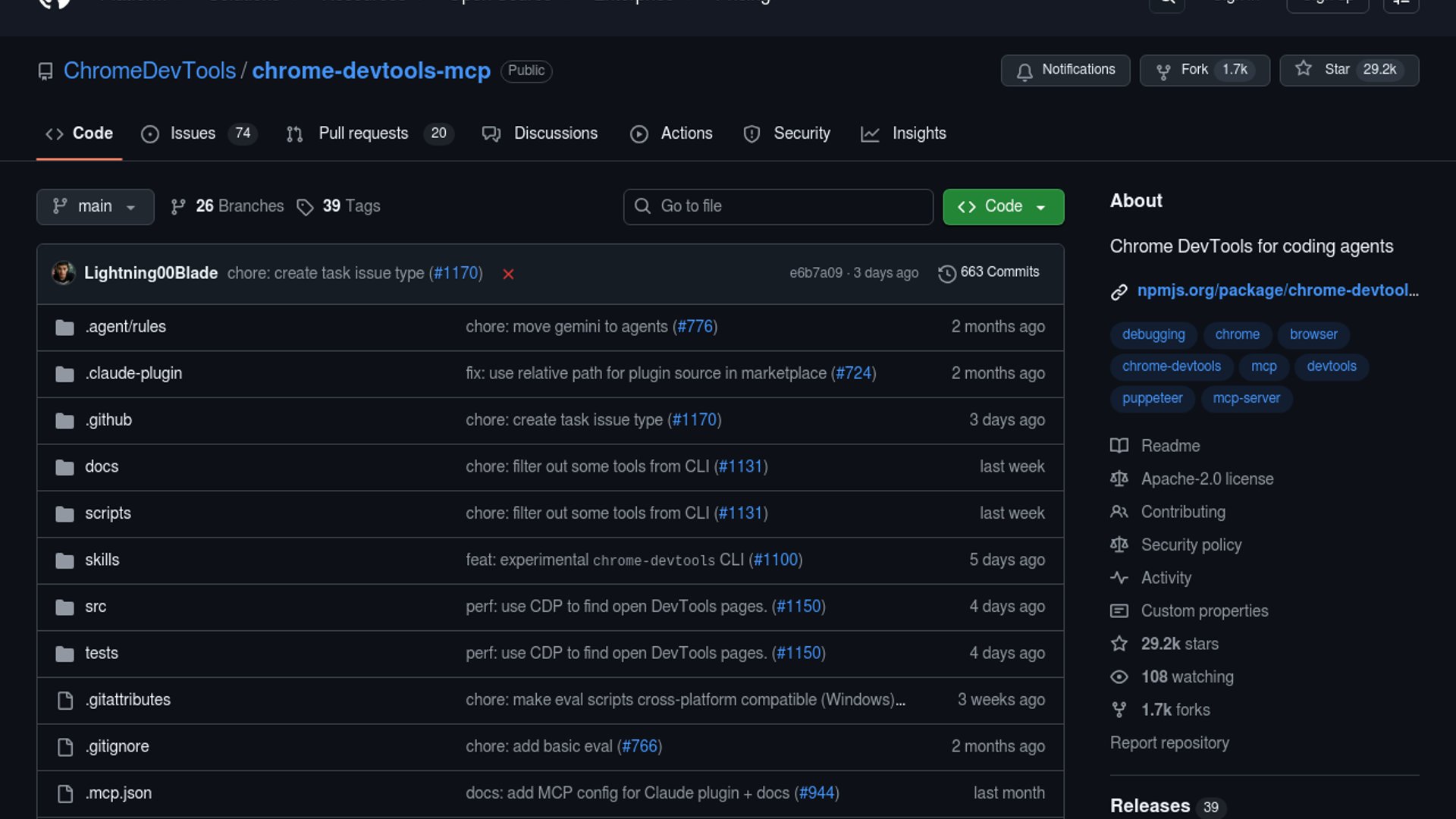Click the branches icon next to 26 Branches
The width and height of the screenshot is (1456, 819).
click(x=178, y=206)
